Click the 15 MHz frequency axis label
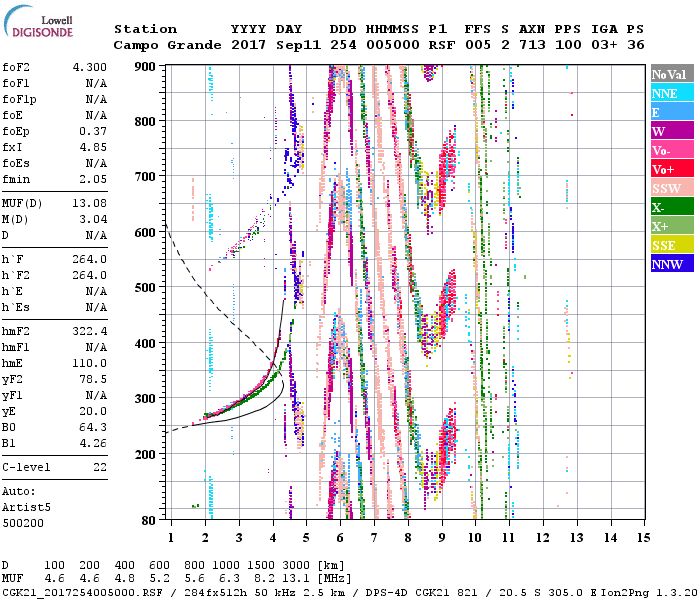This screenshot has height=600, width=700. click(x=643, y=538)
